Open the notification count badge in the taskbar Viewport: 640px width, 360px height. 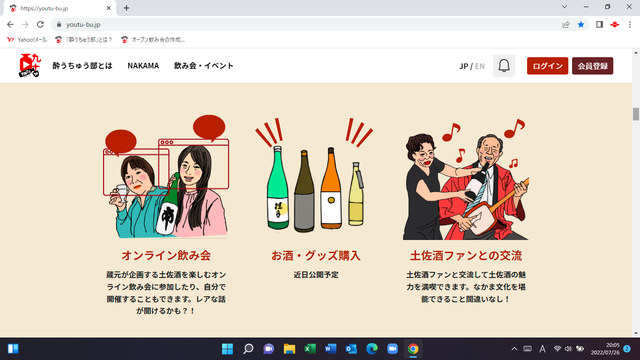tap(627, 349)
